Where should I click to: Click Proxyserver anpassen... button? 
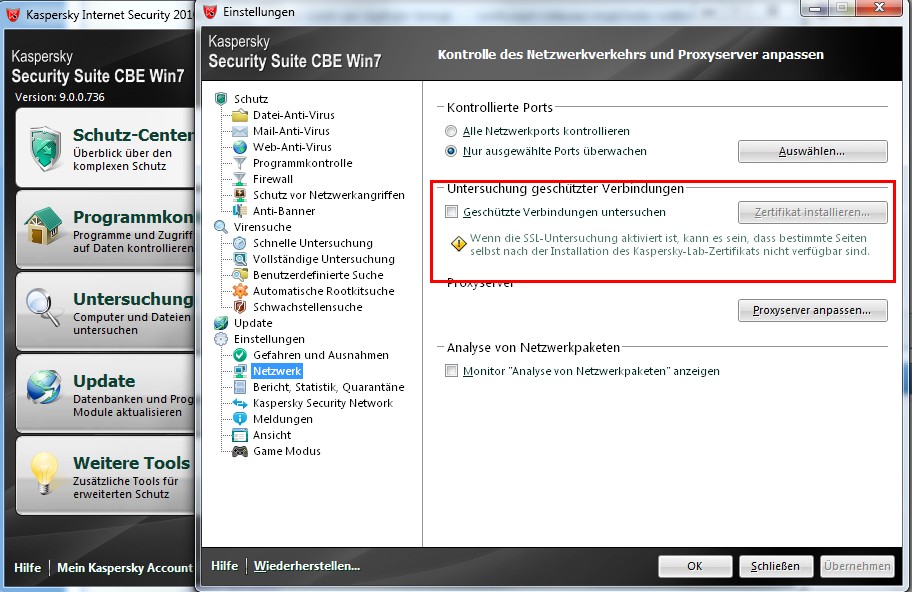coord(813,311)
